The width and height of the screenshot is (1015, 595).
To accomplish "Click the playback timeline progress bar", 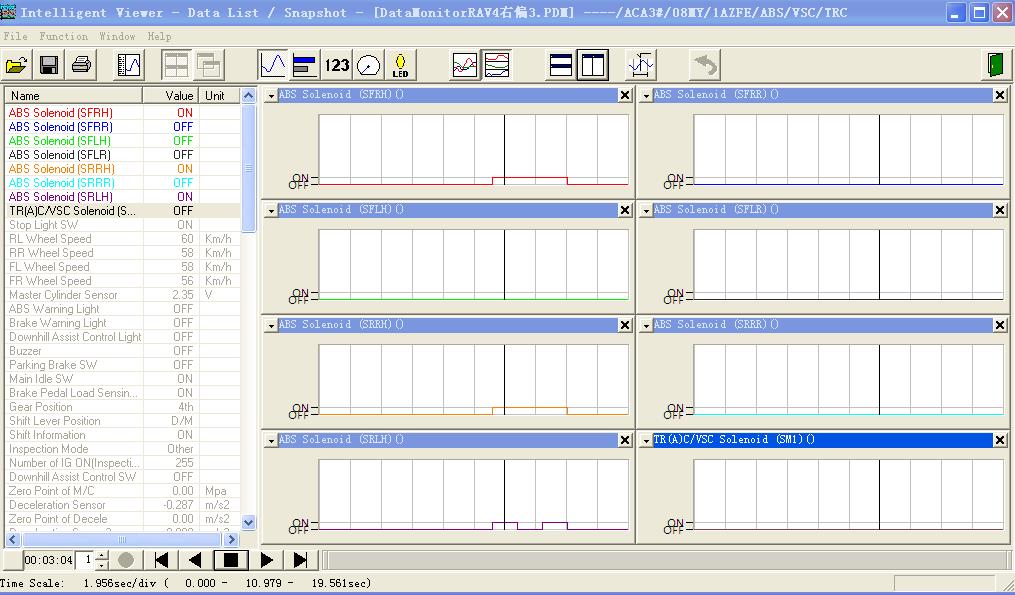I will (665, 560).
